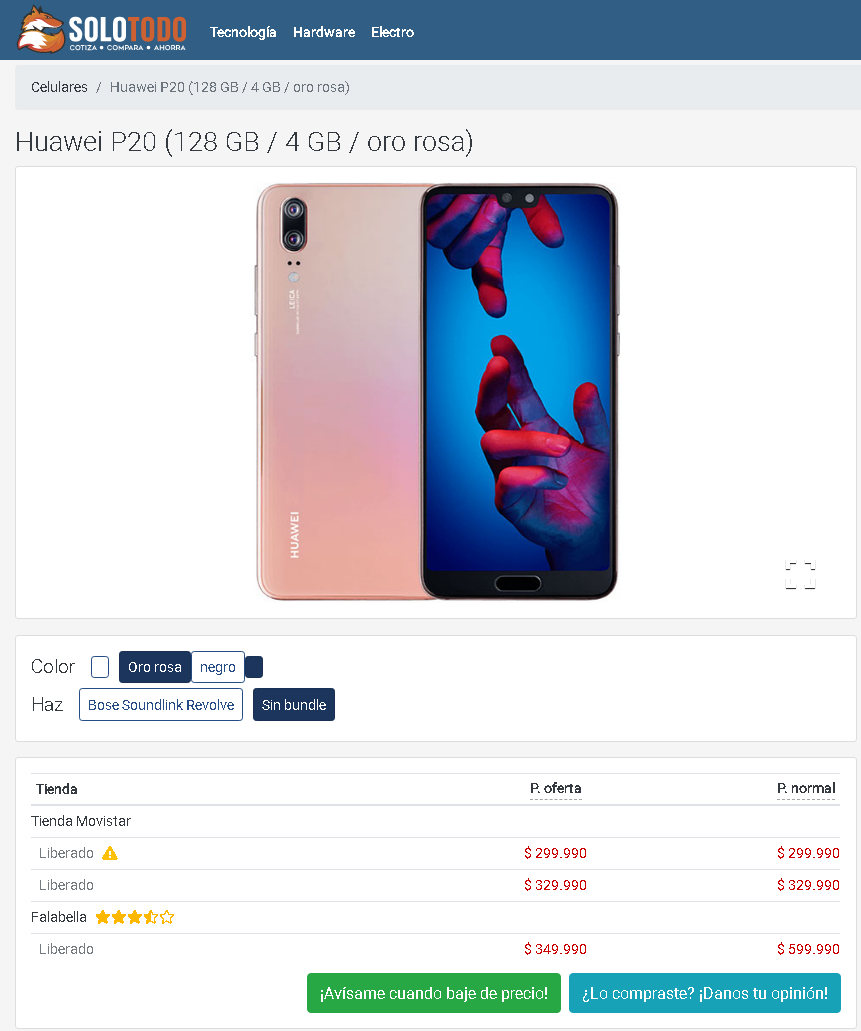Open the Hardware menu
The width and height of the screenshot is (861, 1031).
click(x=324, y=32)
